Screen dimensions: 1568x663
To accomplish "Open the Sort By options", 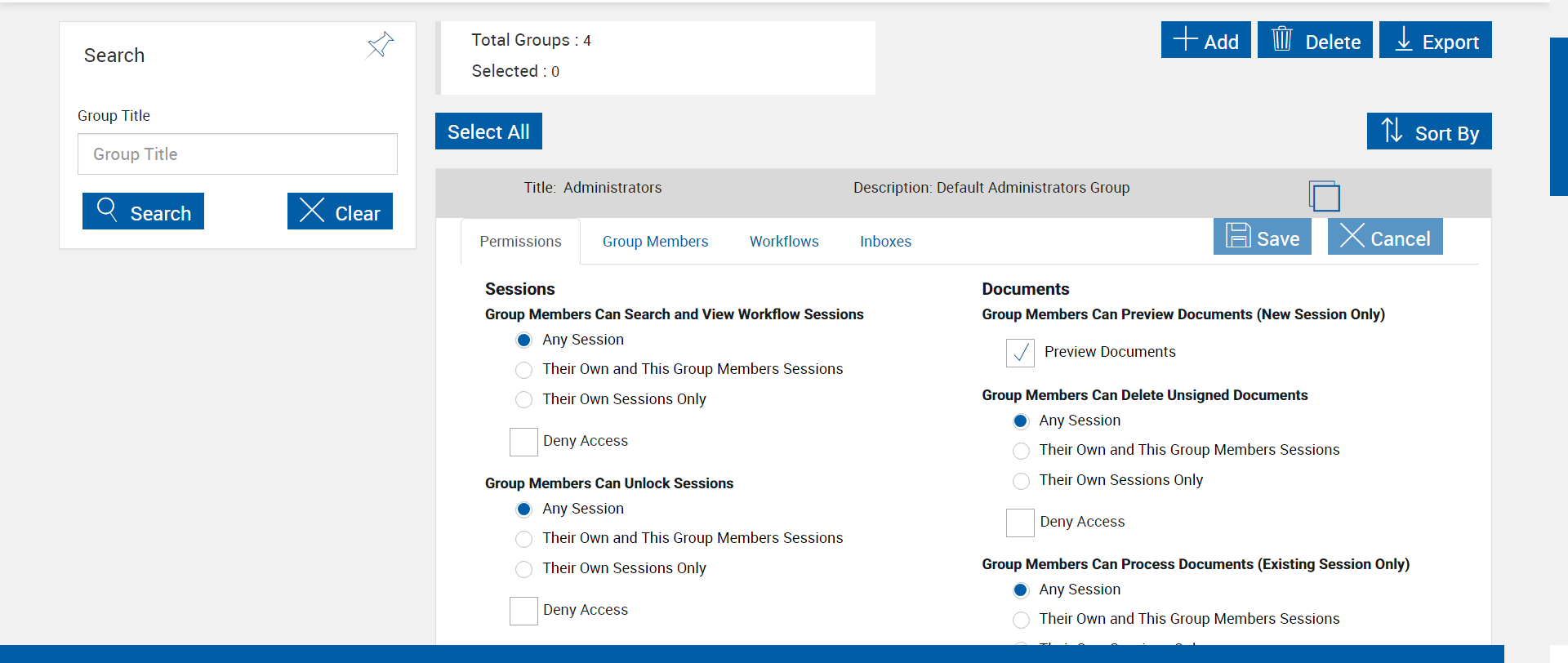I will pos(1429,131).
